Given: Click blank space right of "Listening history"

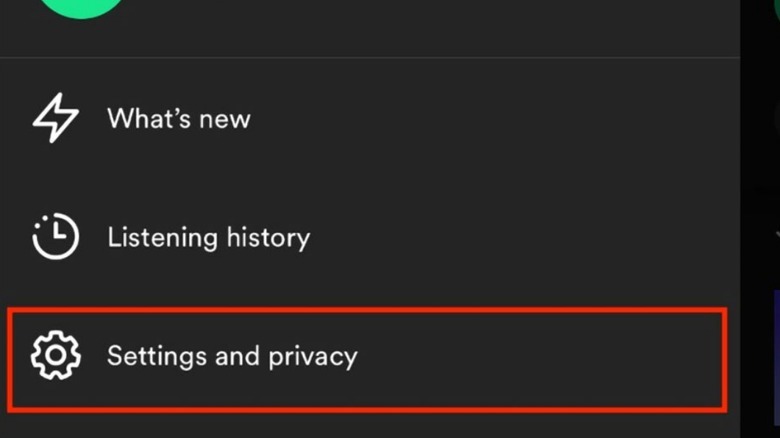Looking at the screenshot, I should (520, 237).
